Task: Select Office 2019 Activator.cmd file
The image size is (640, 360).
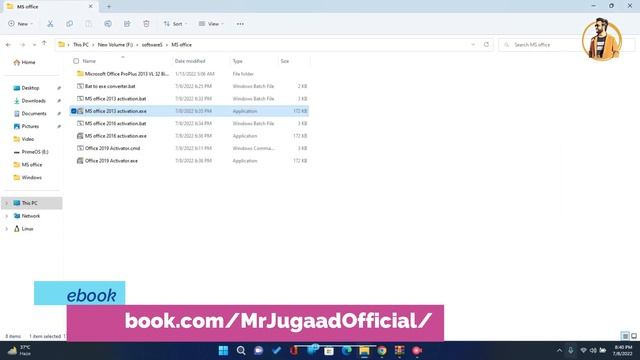Action: 189,148
